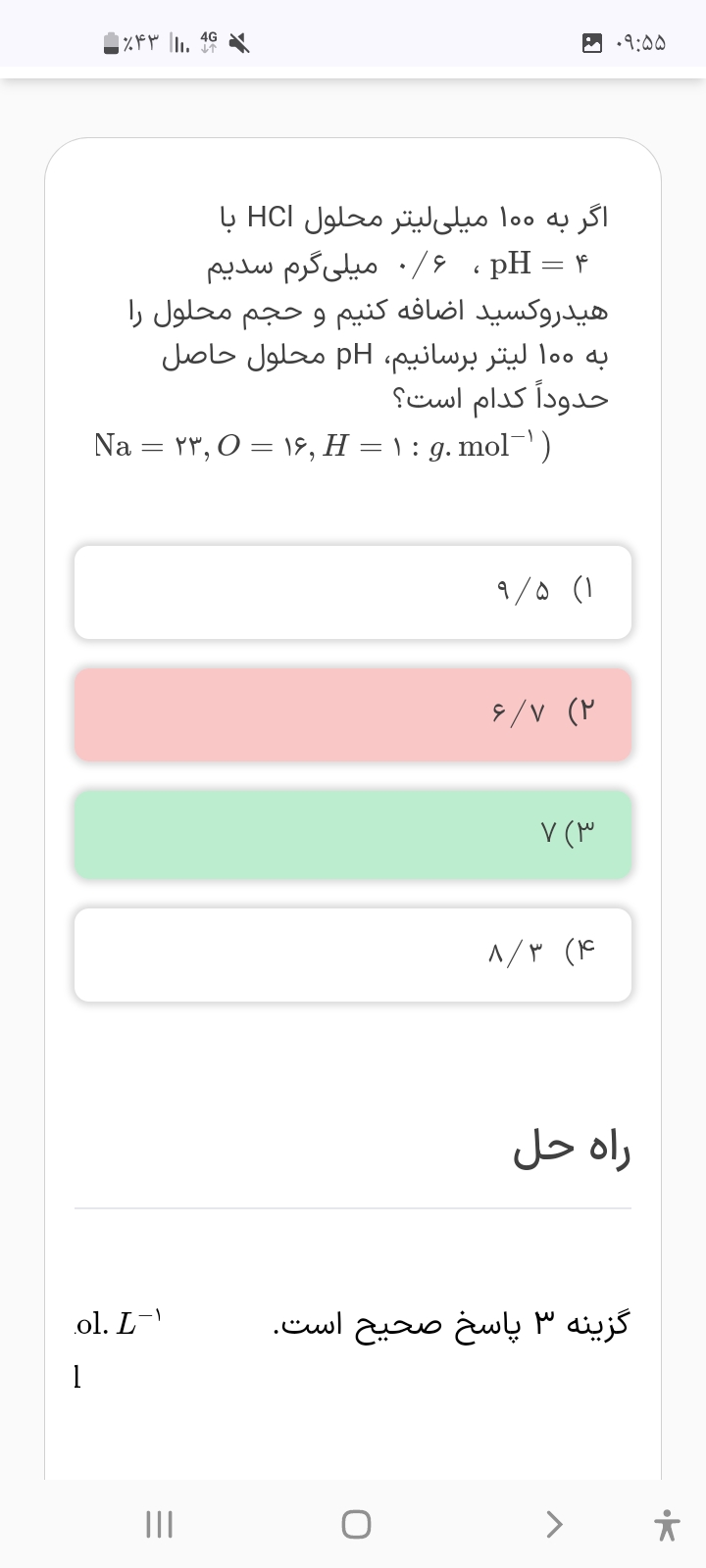The image size is (706, 1568).
Task: Tap the "راه حل" solution heading
Action: pyautogui.click(x=572, y=1150)
